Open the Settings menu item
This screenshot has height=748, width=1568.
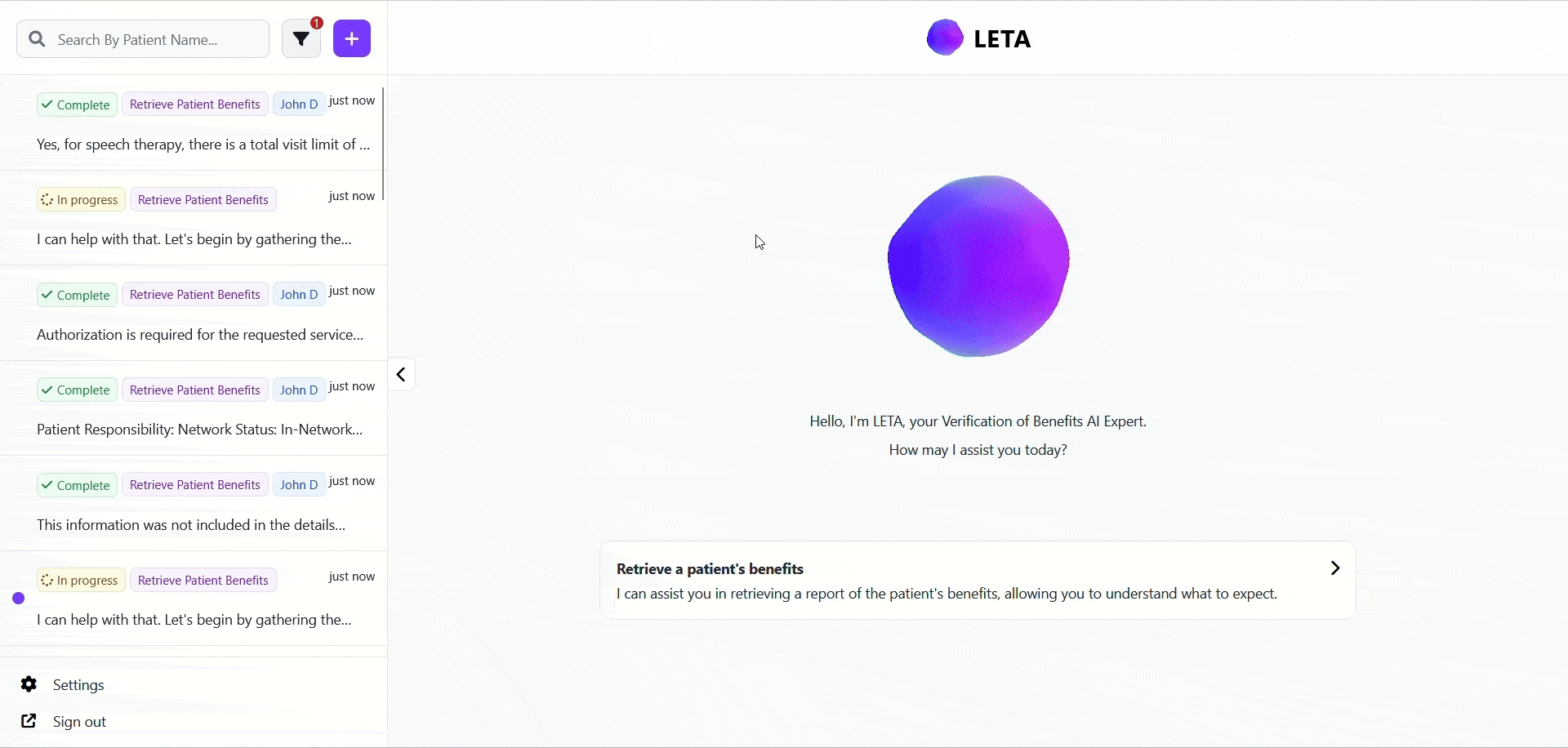(x=80, y=684)
